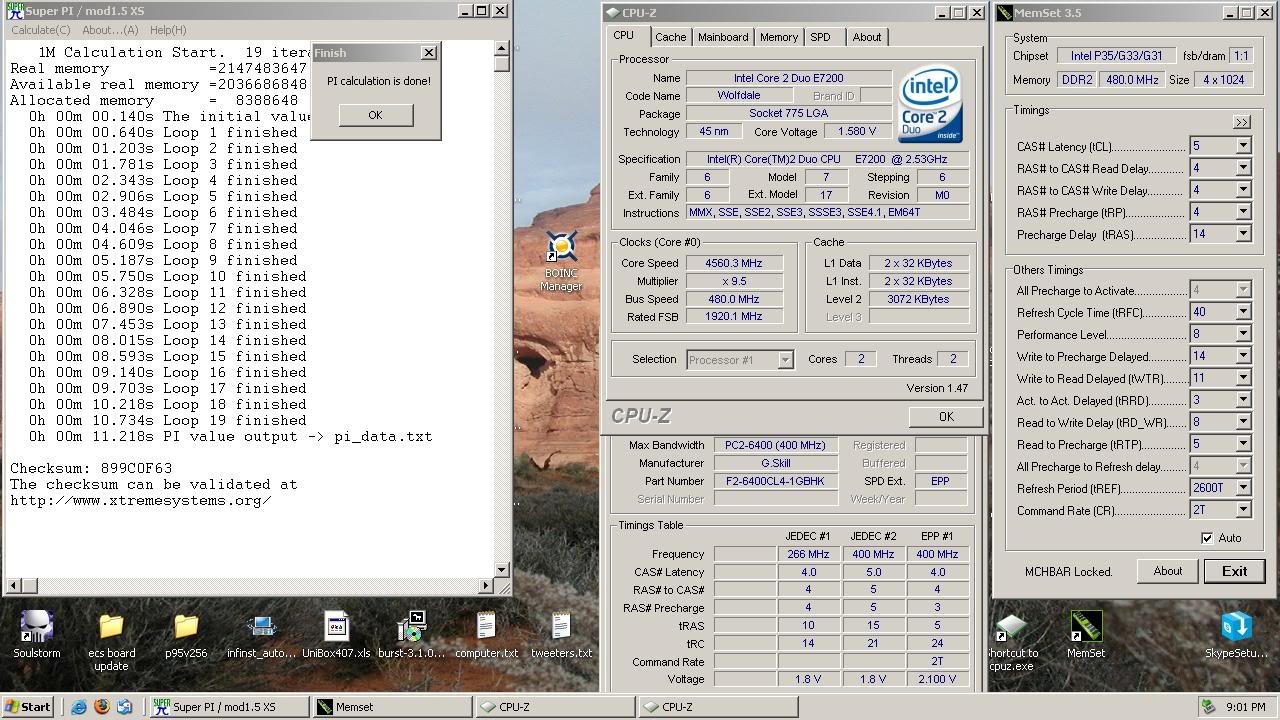The height and width of the screenshot is (720, 1280).
Task: Expand MemSet timings with the >> button
Action: point(1242,122)
